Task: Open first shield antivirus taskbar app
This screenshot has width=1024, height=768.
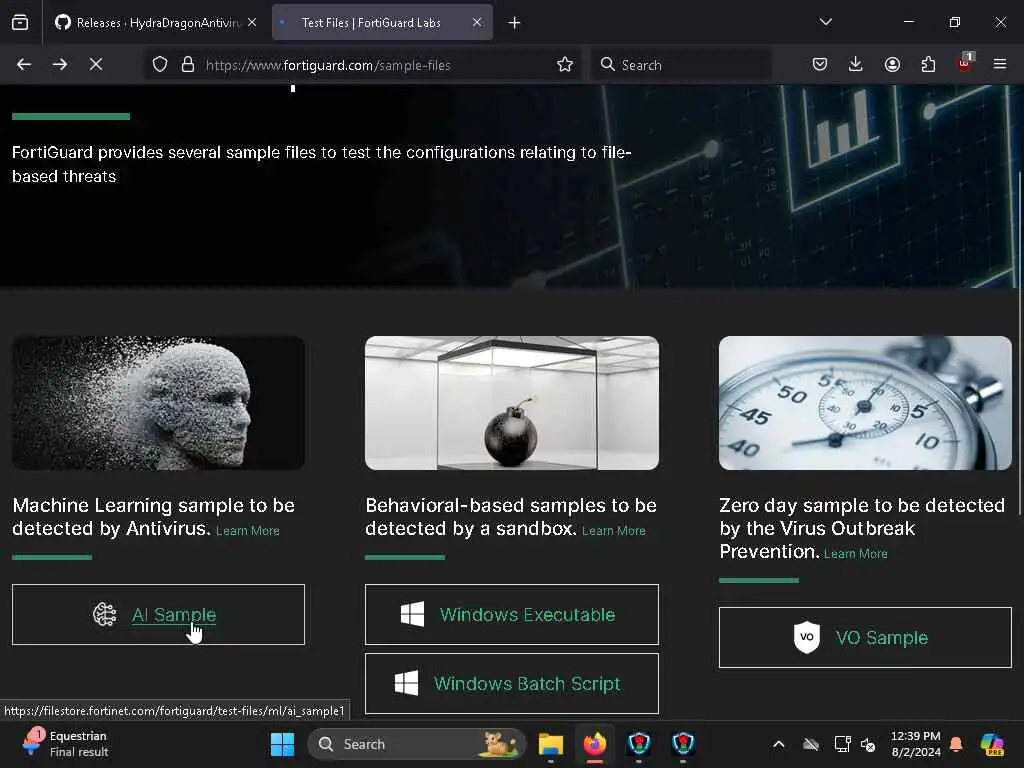Action: pos(639,744)
